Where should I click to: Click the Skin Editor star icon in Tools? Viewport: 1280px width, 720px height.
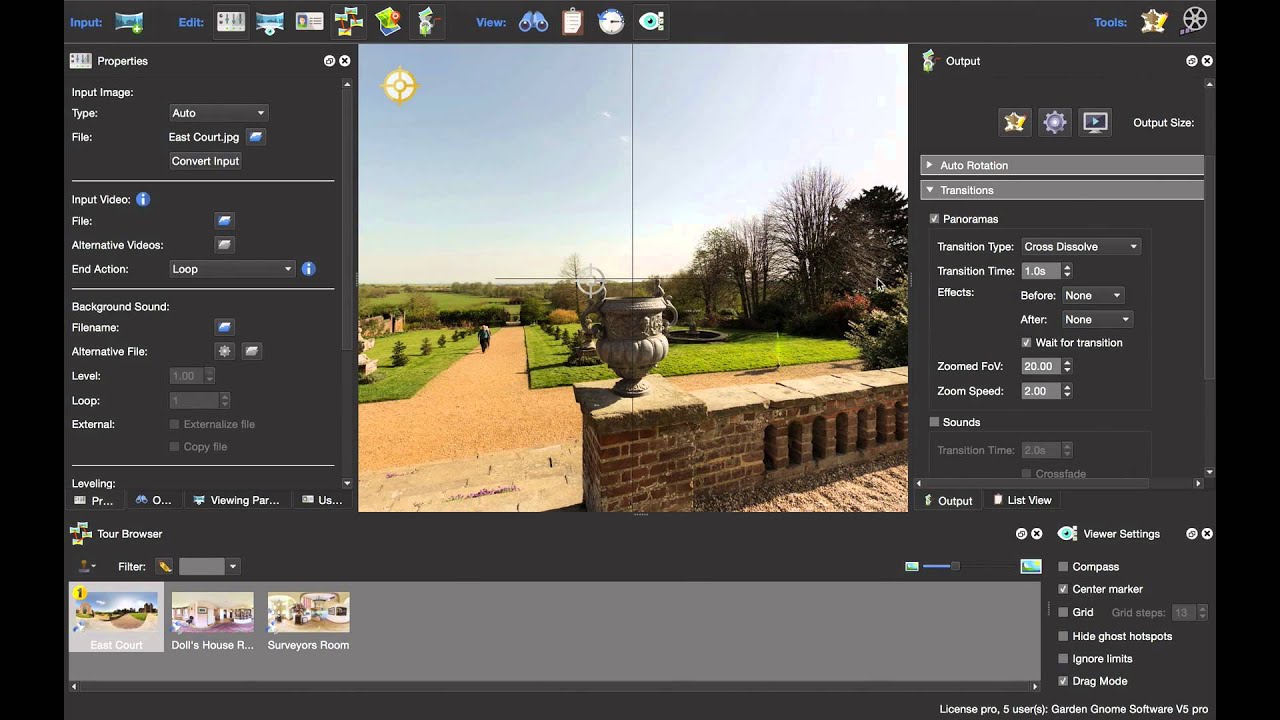tap(1154, 21)
